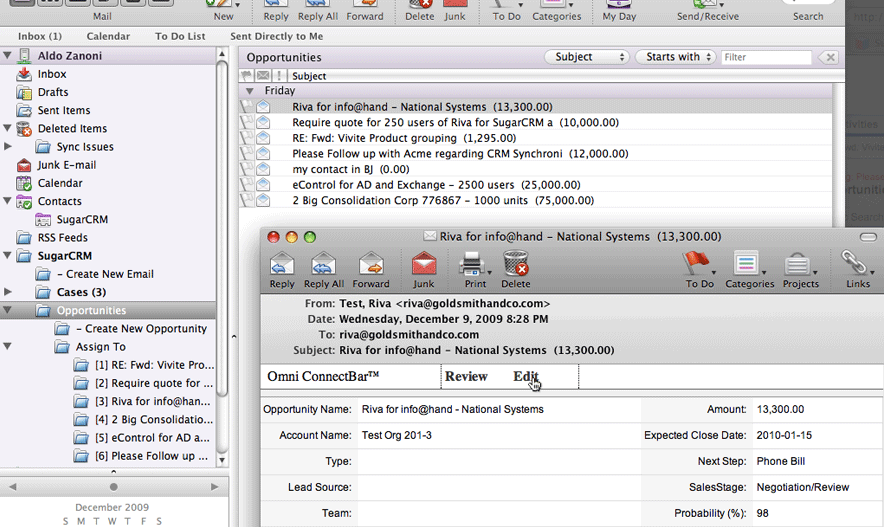Viewport: 884px width, 527px height.
Task: Click the Reply icon in message window
Action: tap(282, 266)
